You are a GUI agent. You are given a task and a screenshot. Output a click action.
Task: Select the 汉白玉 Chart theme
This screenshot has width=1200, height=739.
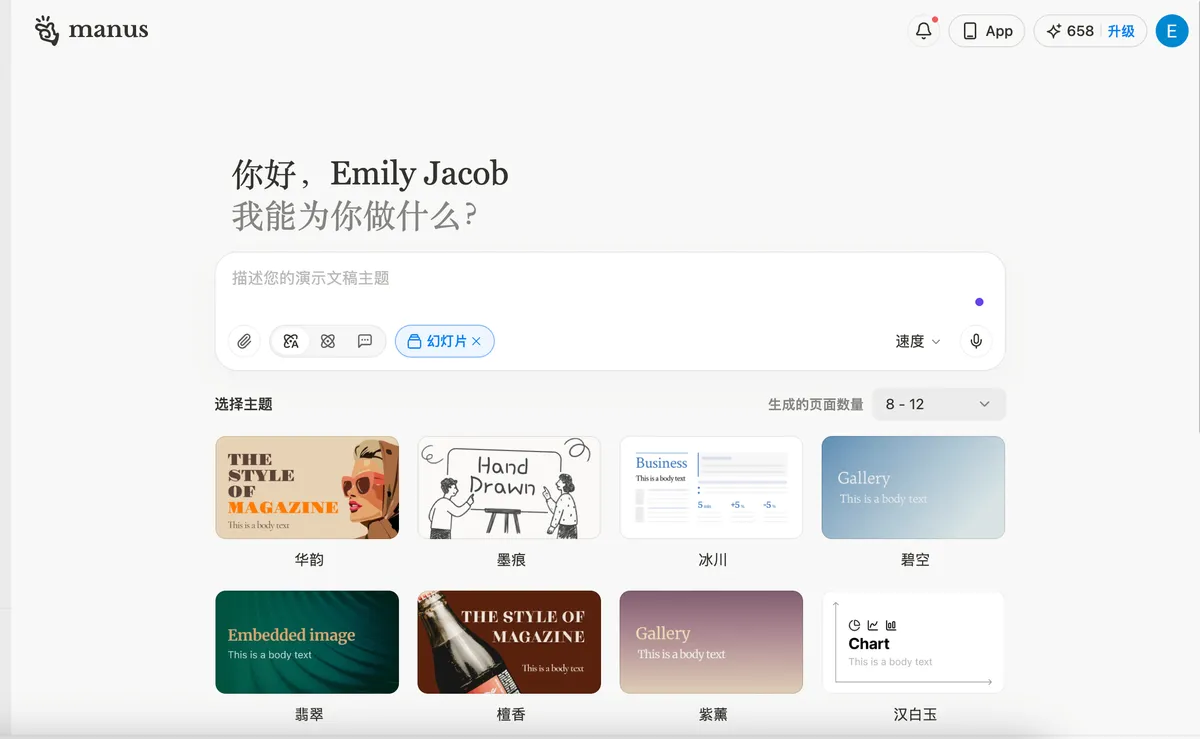click(913, 642)
